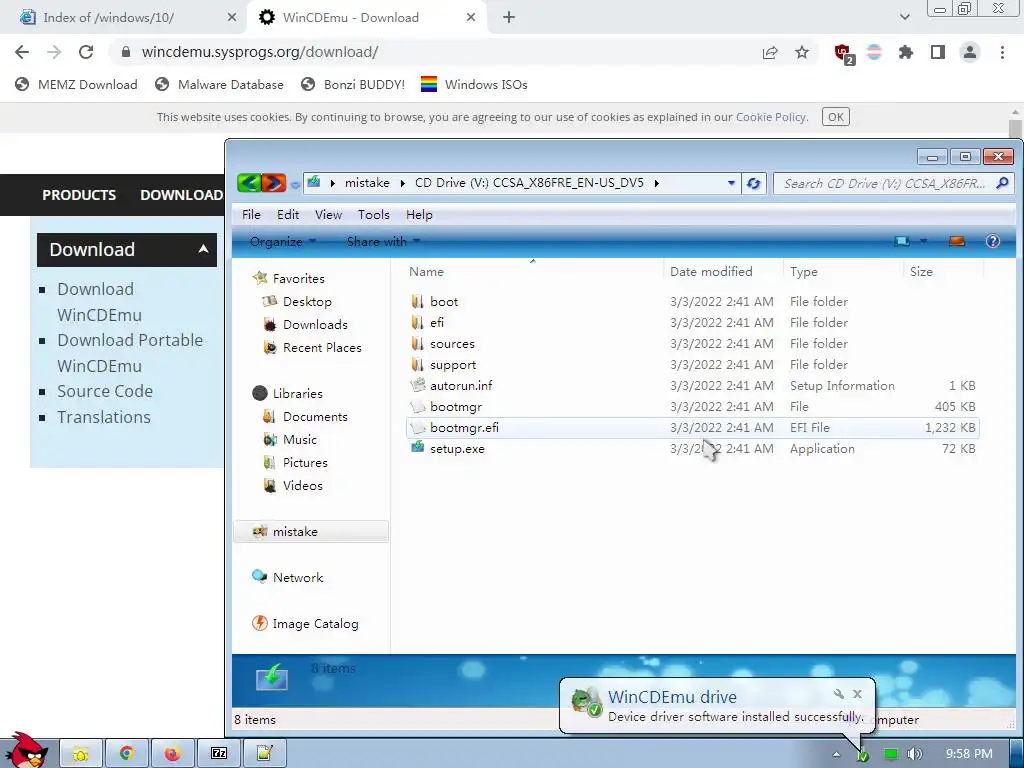This screenshot has height=768, width=1024.
Task: Open the view options dropdown arrow
Action: tap(923, 241)
